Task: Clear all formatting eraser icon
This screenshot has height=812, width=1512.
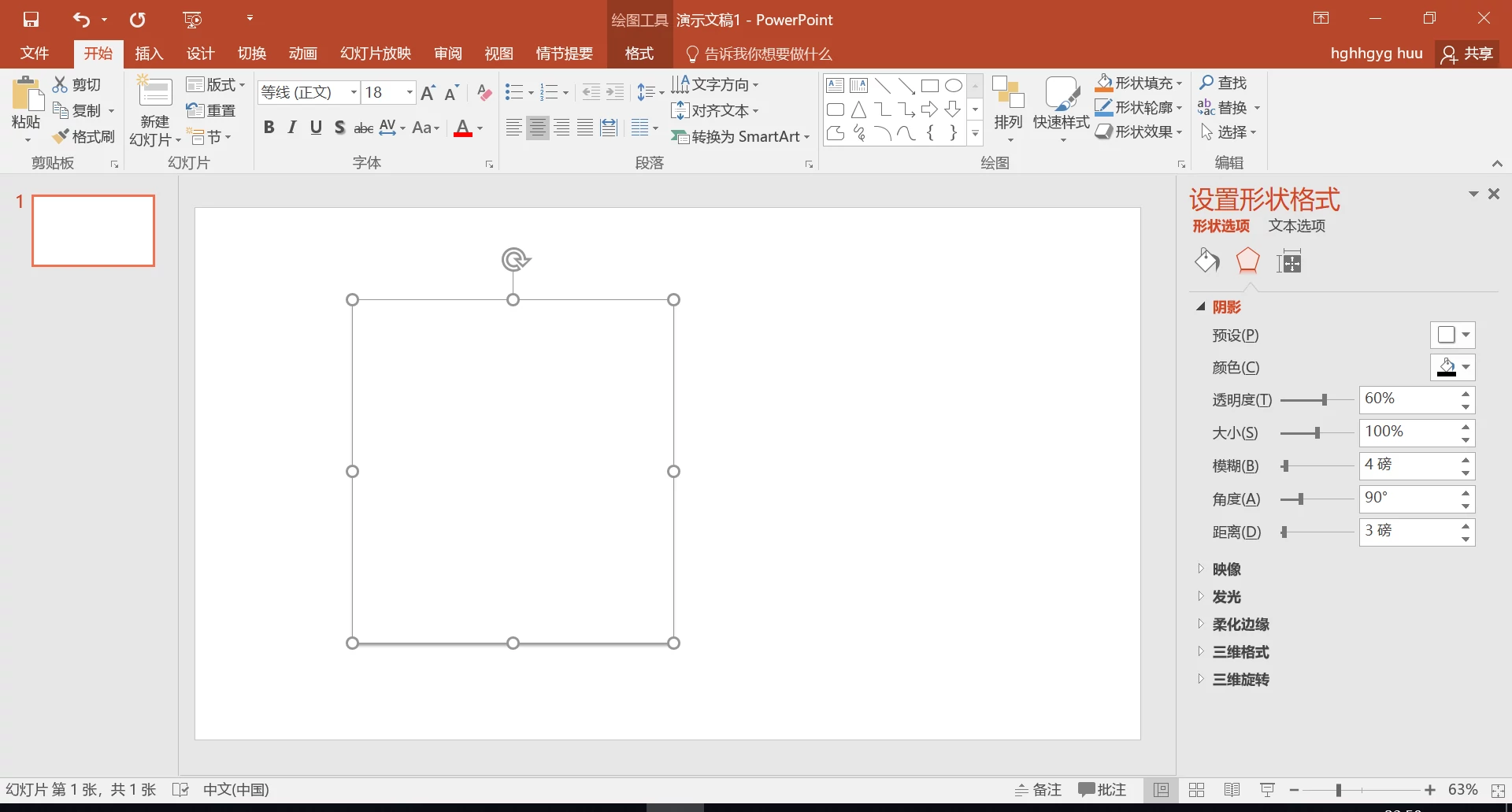Action: click(484, 93)
